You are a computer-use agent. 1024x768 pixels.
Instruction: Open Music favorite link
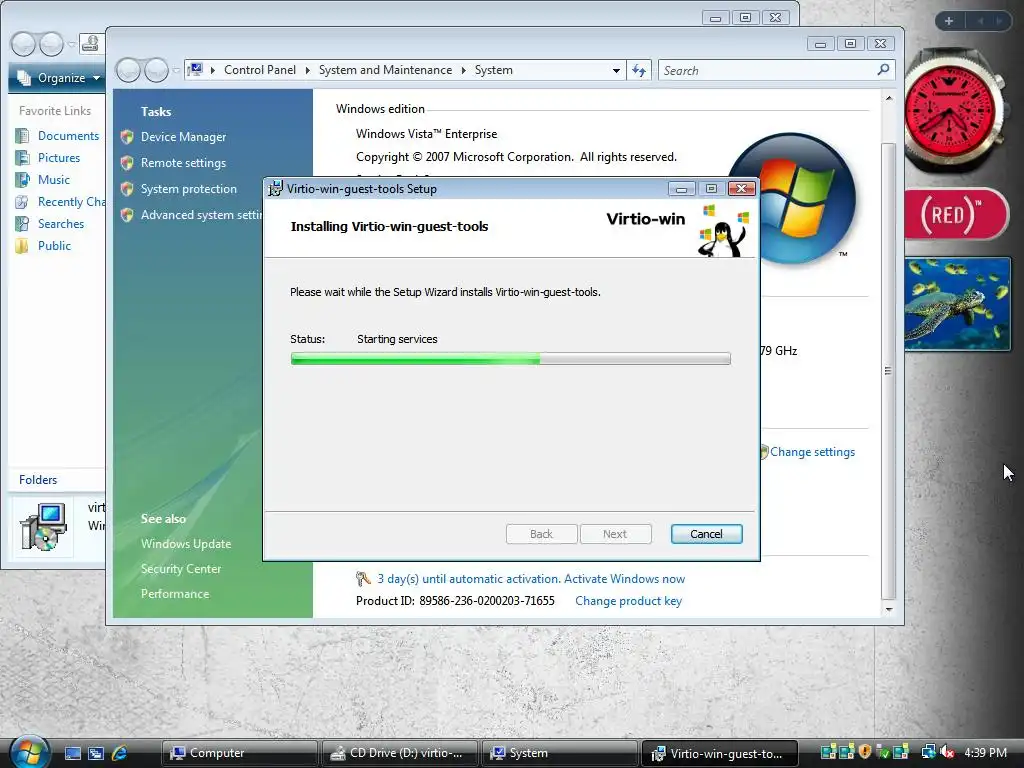(x=54, y=180)
